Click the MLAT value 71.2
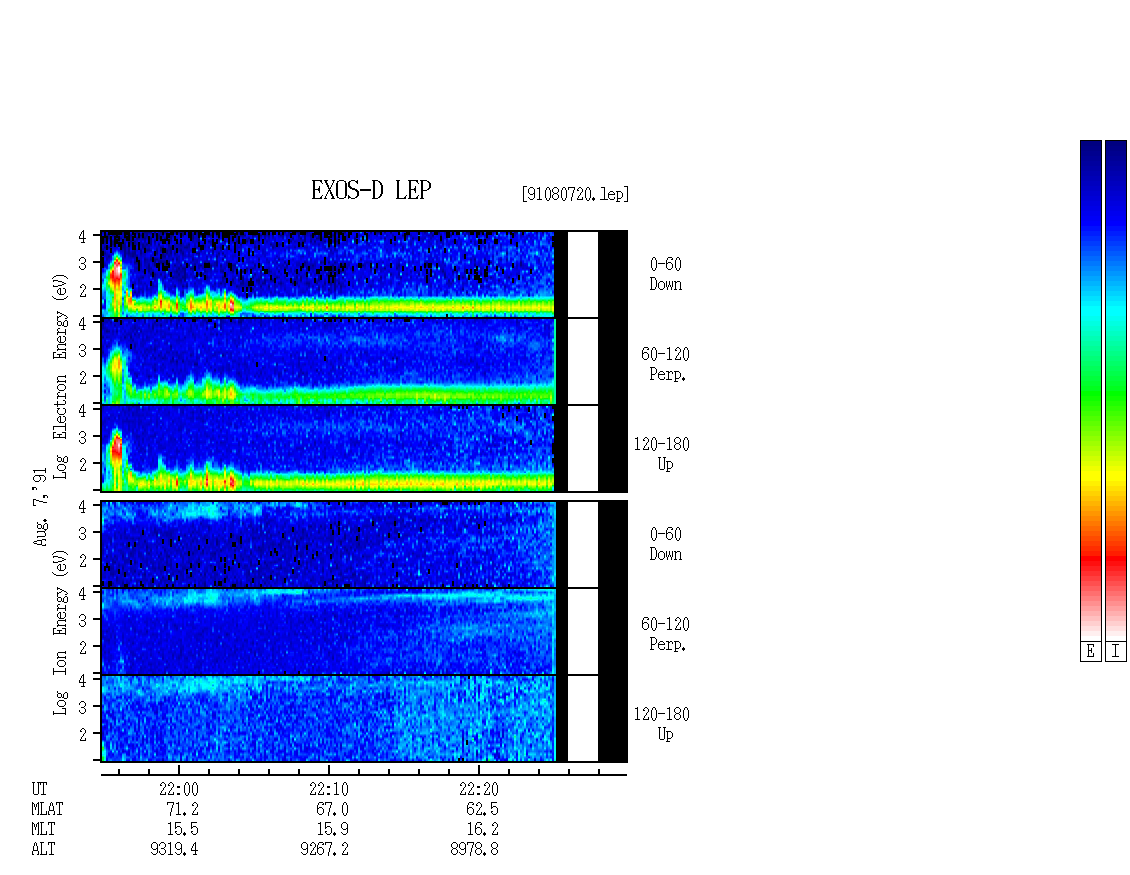This screenshot has width=1130, height=875. click(x=182, y=809)
